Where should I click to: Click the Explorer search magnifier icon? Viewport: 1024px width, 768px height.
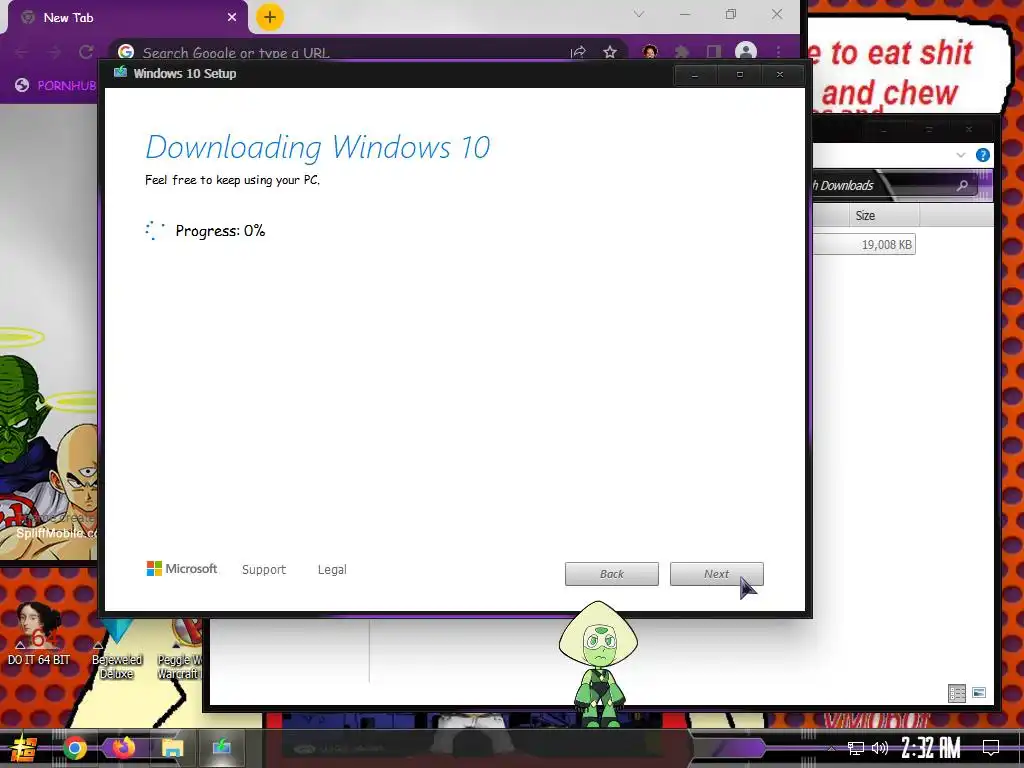(962, 185)
